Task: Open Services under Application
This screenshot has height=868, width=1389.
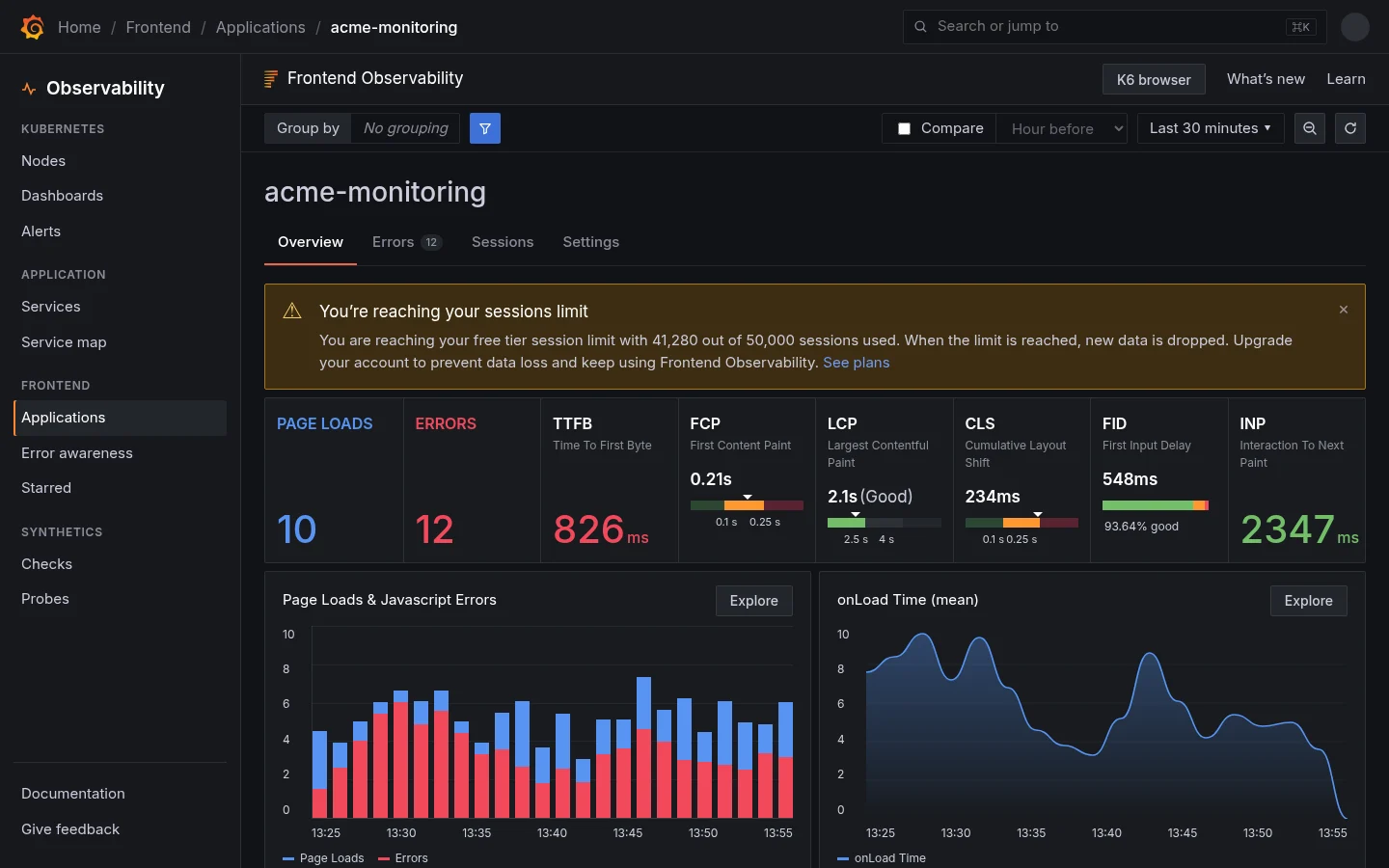Action: coord(121,307)
